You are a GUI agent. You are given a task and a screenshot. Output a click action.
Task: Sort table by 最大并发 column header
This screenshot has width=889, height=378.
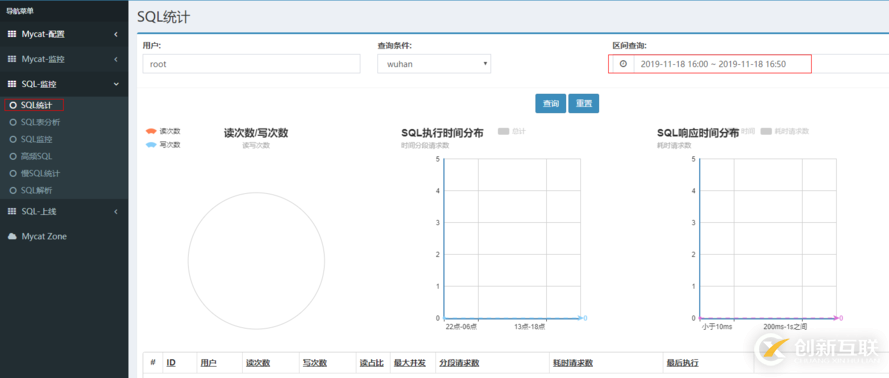coord(410,363)
